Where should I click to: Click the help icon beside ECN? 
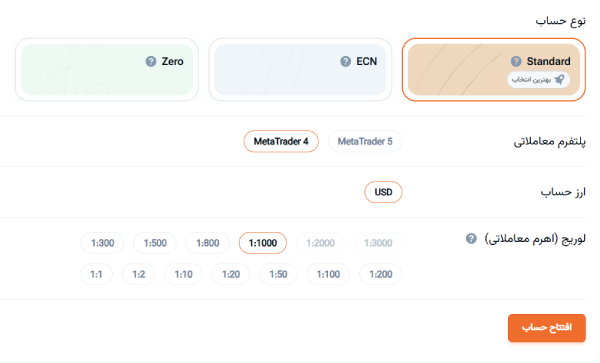346,61
